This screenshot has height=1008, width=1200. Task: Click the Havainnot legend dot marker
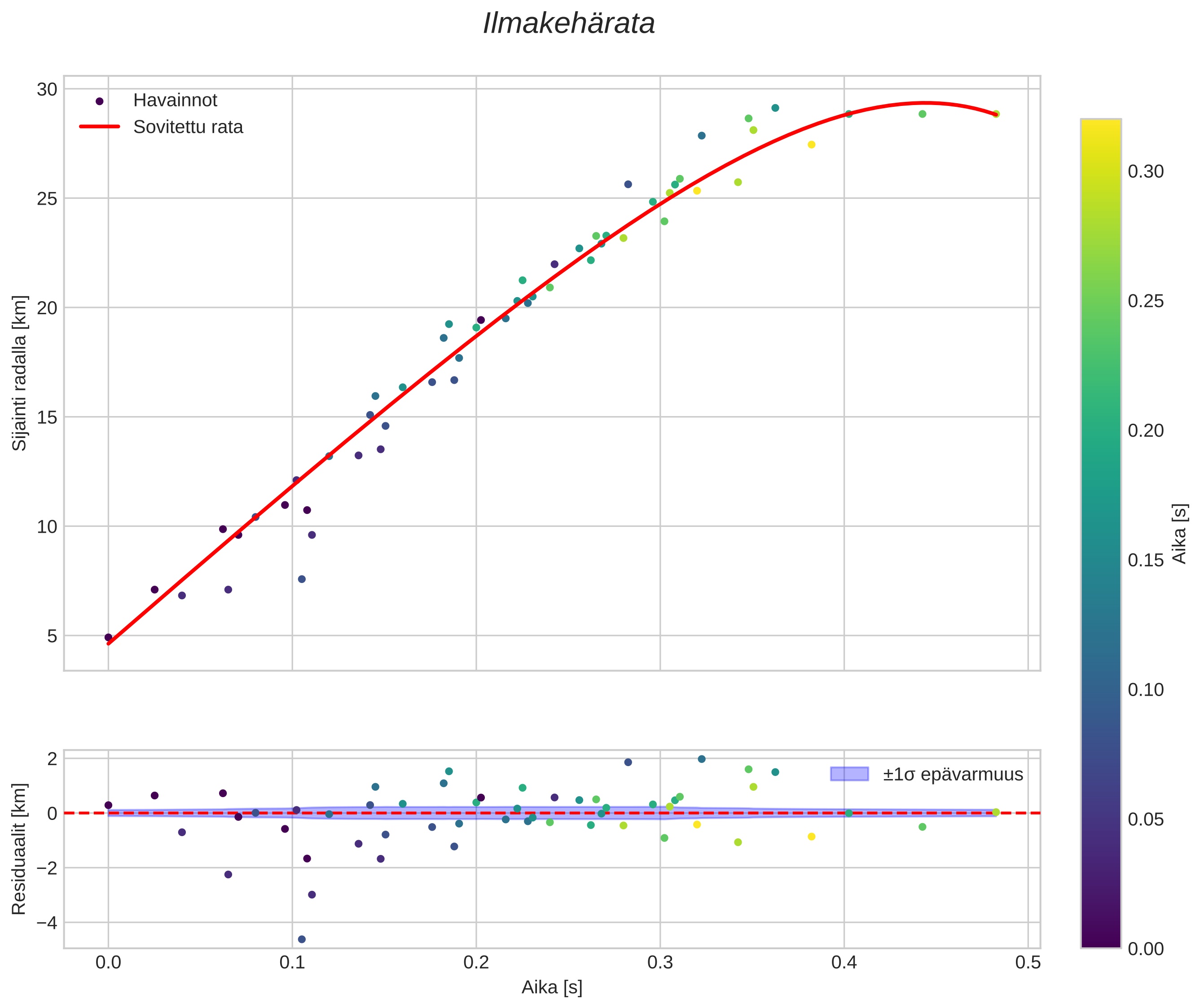(x=100, y=101)
